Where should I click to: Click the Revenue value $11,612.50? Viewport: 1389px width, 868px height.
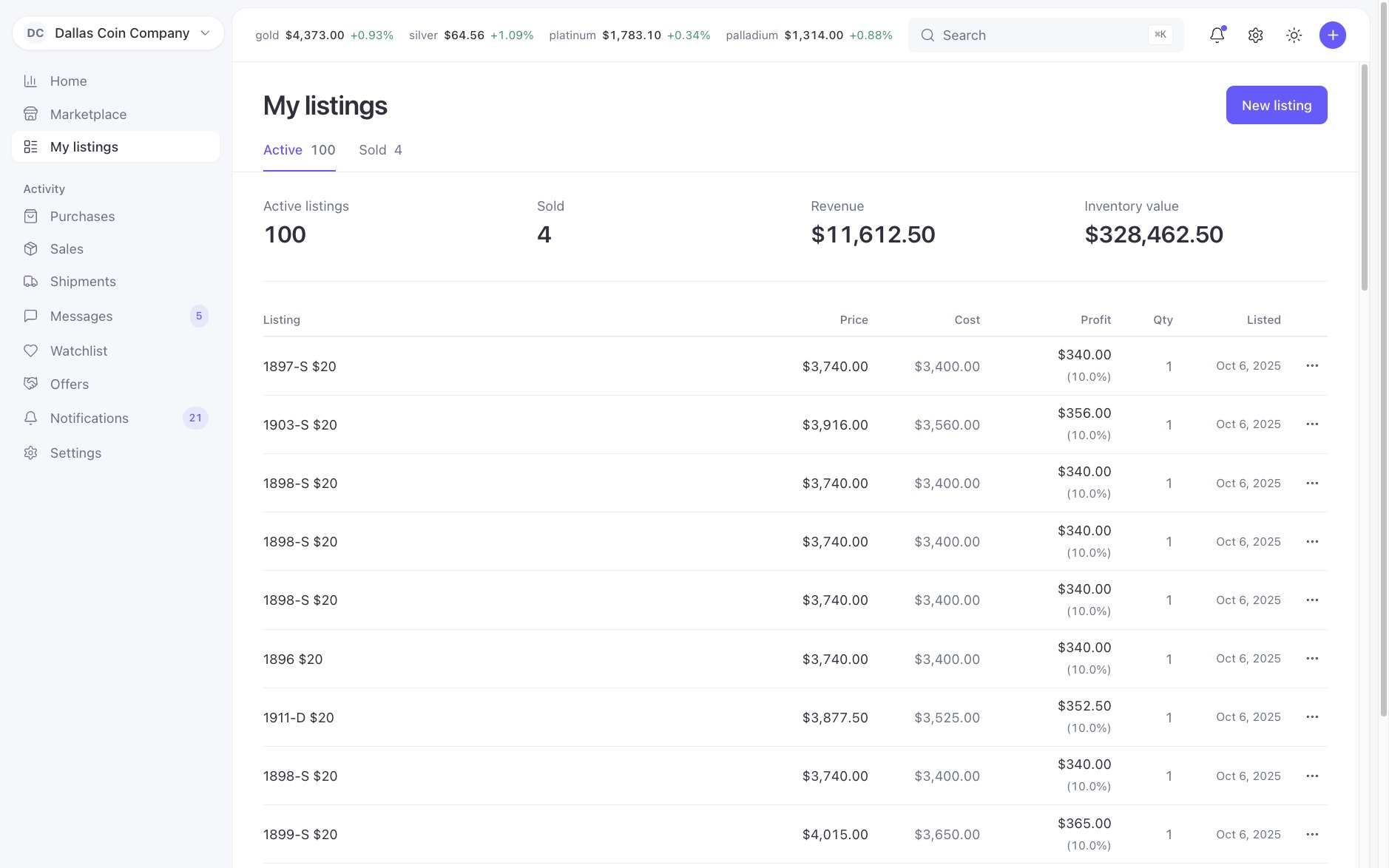(x=873, y=234)
